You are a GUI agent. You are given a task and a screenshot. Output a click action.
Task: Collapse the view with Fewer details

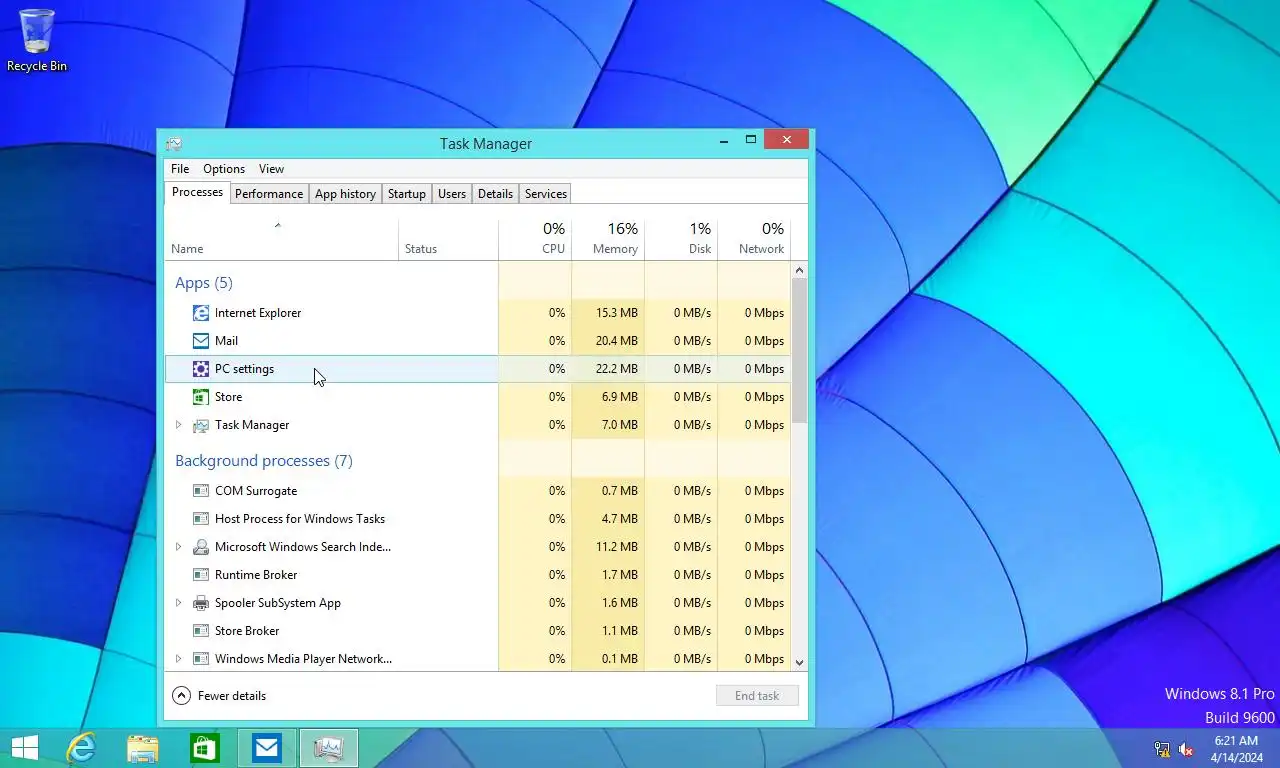pyautogui.click(x=219, y=696)
